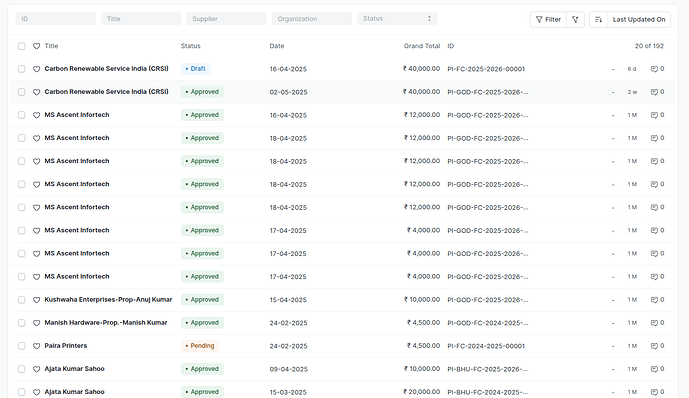Like the Manish Hardware row heart icon

tap(36, 323)
